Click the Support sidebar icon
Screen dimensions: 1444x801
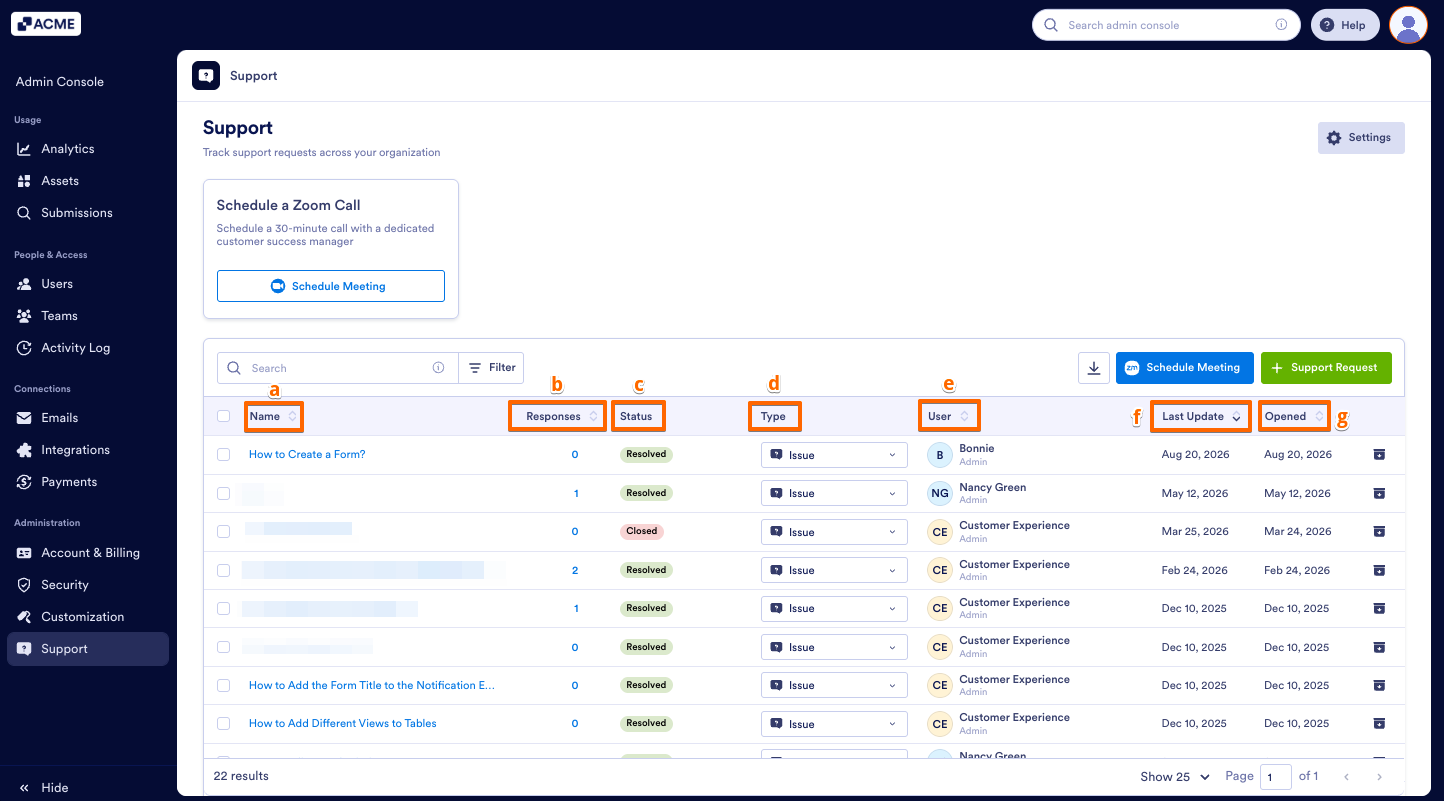click(24, 649)
